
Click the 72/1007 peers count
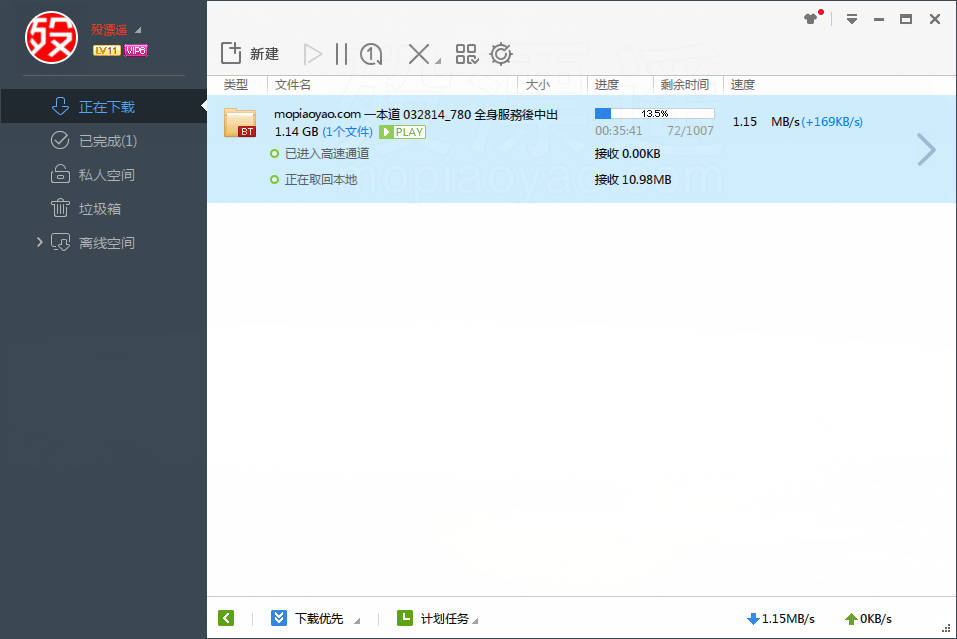click(690, 131)
